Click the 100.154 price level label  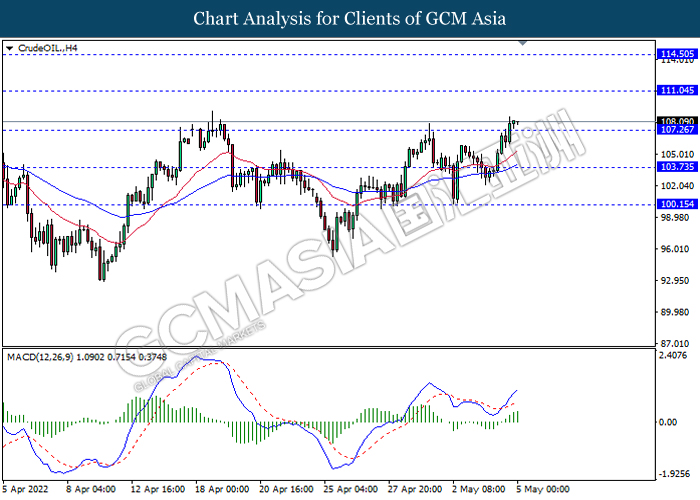(x=677, y=204)
